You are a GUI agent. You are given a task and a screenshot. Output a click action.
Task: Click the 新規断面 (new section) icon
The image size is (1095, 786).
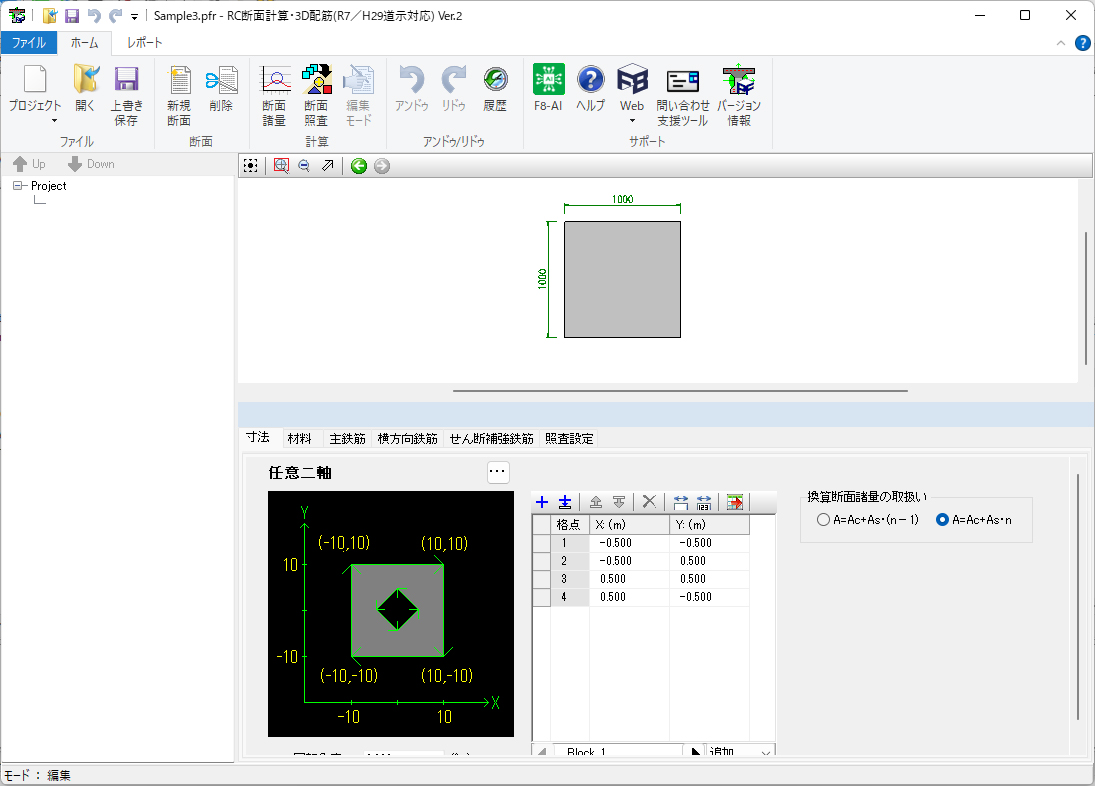pyautogui.click(x=179, y=94)
